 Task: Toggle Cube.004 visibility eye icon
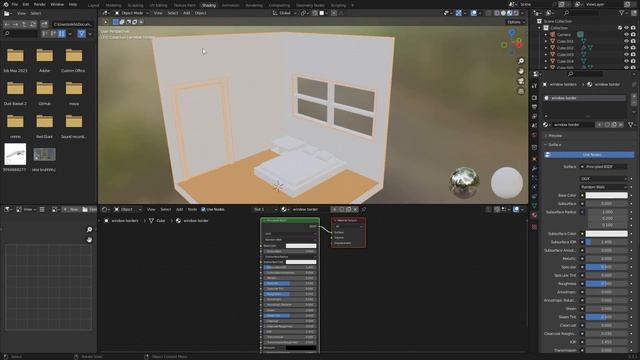(626, 61)
